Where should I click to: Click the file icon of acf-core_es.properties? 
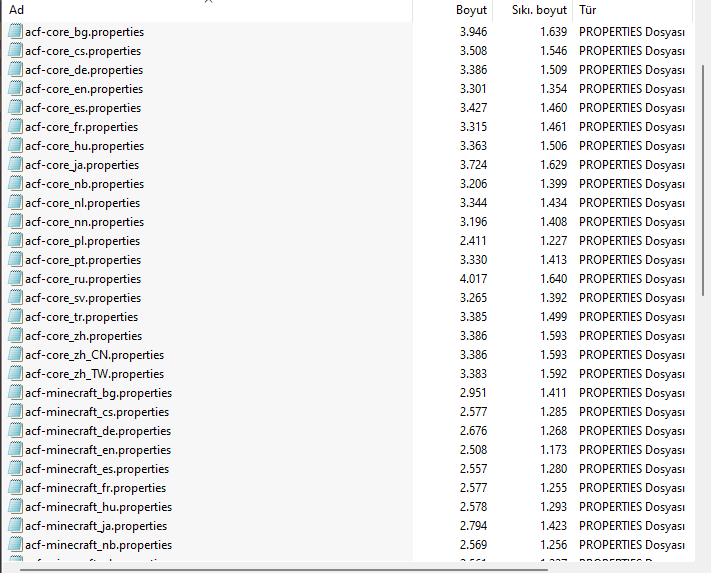tap(15, 108)
